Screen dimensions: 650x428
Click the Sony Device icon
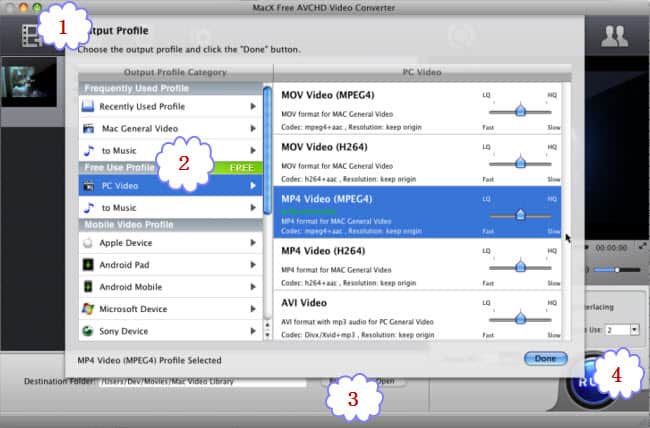[x=87, y=331]
